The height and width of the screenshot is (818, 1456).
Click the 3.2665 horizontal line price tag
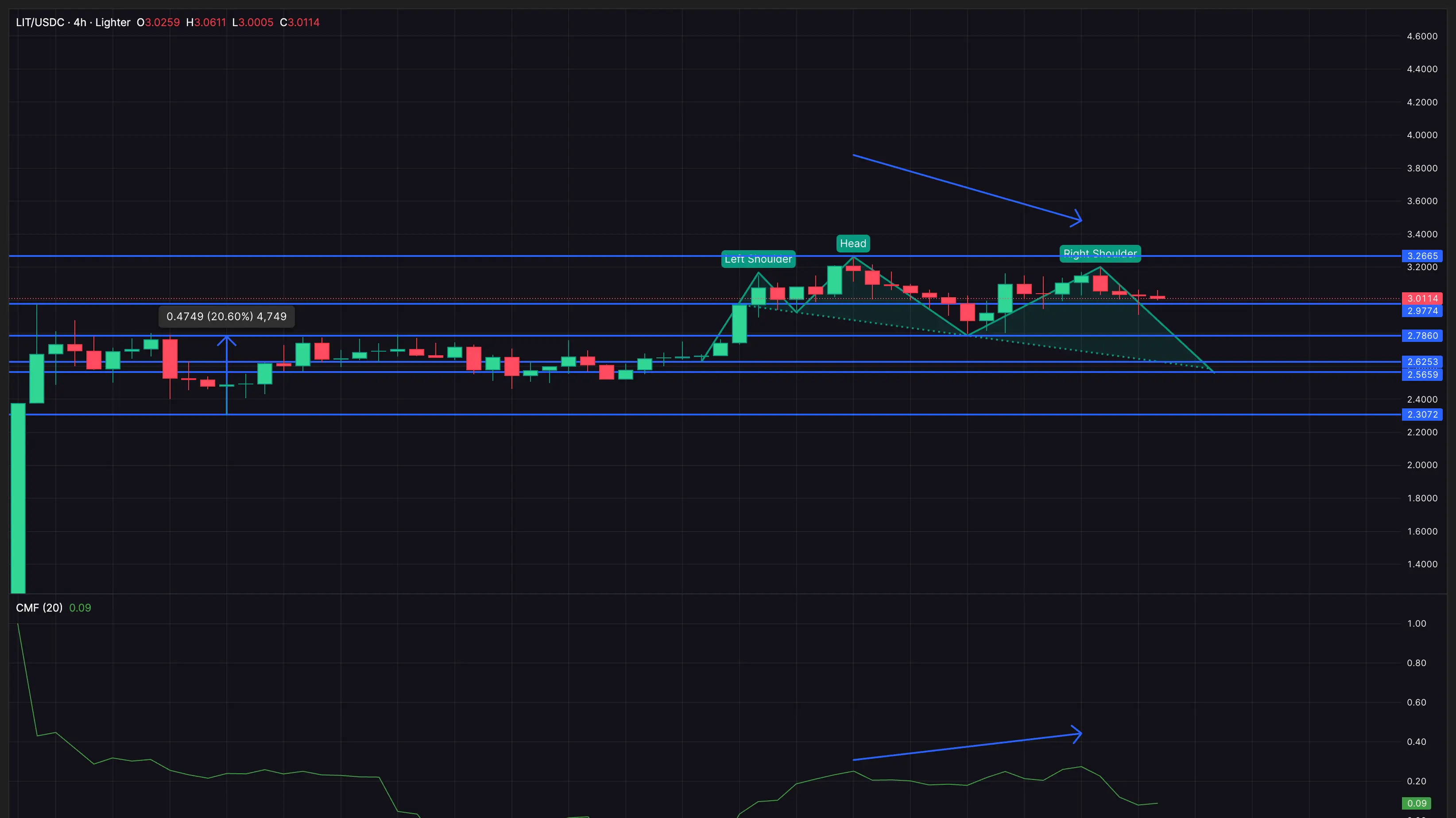coord(1422,256)
